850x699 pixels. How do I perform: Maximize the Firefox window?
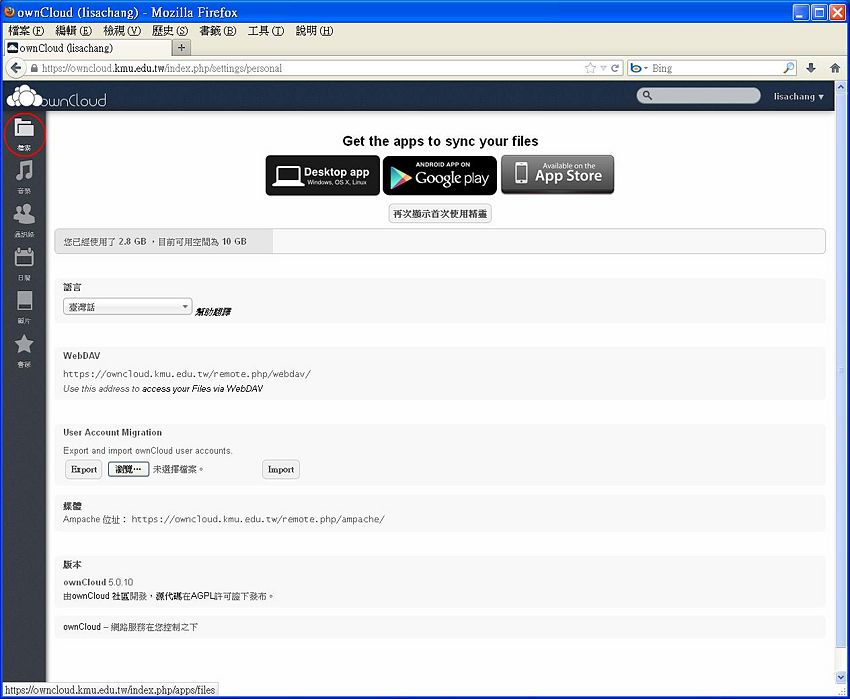point(820,12)
